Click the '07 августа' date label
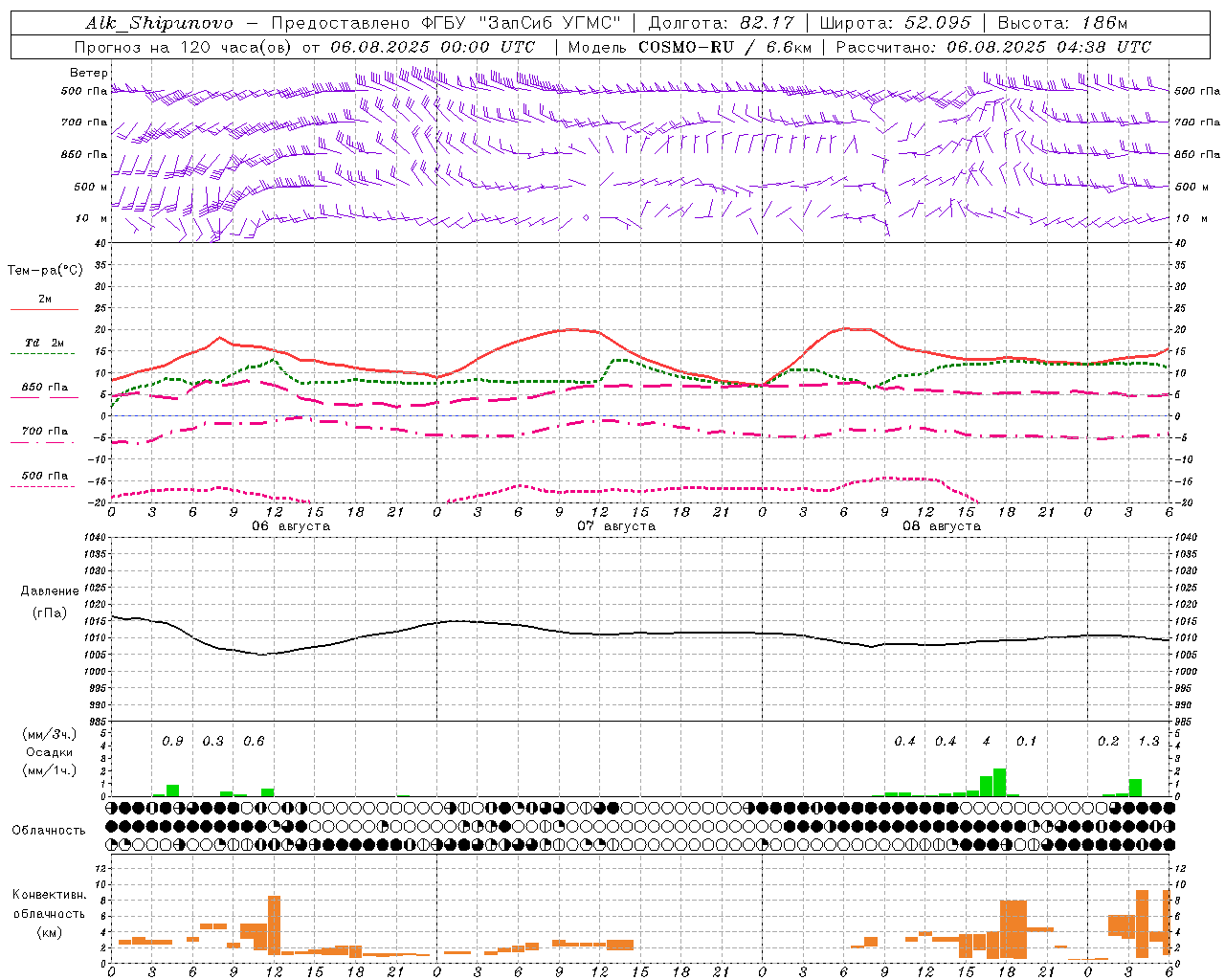The height and width of the screenshot is (980, 1225). 616,526
